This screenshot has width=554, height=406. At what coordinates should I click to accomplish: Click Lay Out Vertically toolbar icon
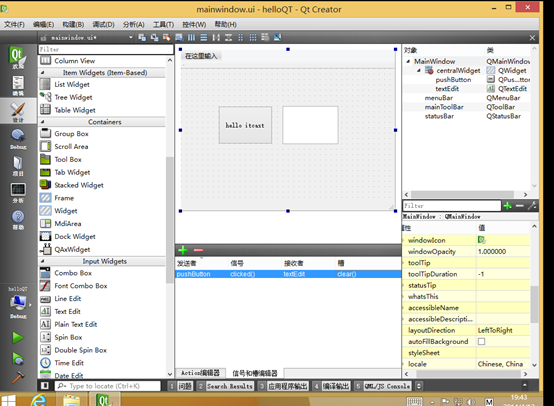[x=204, y=37]
